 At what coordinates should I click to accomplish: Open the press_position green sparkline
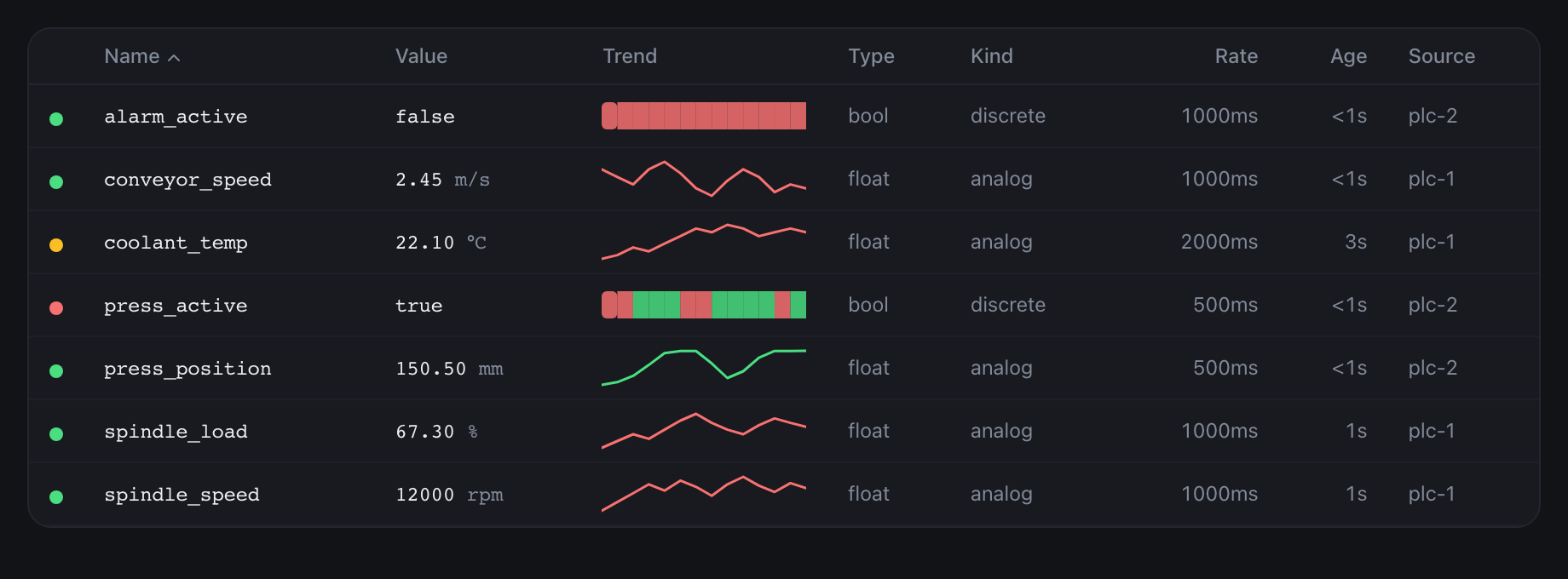[x=704, y=368]
